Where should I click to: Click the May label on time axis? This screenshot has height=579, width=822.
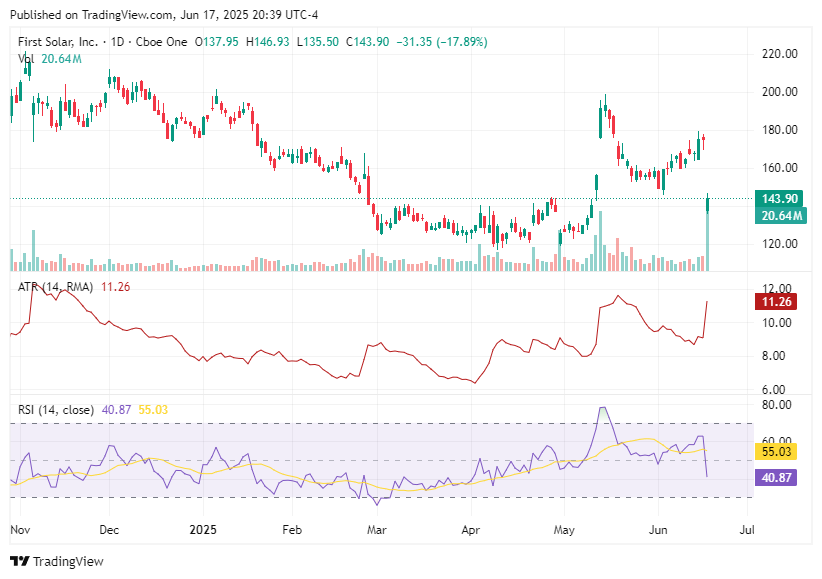tap(564, 530)
